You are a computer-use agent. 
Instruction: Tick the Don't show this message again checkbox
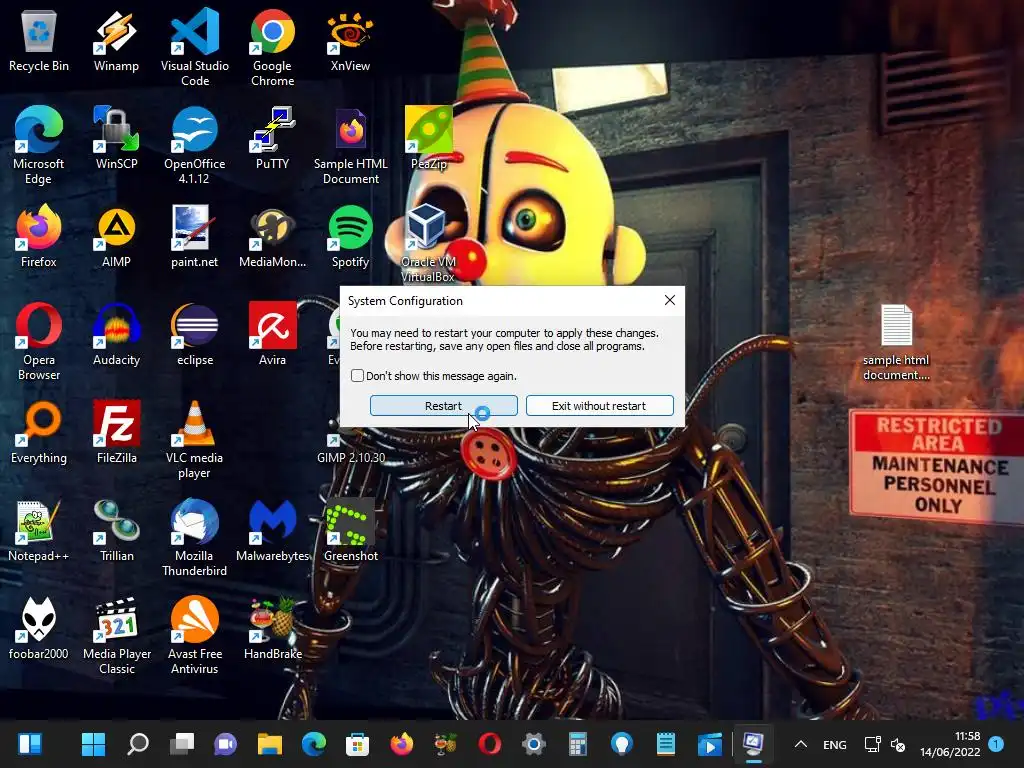[x=357, y=376]
